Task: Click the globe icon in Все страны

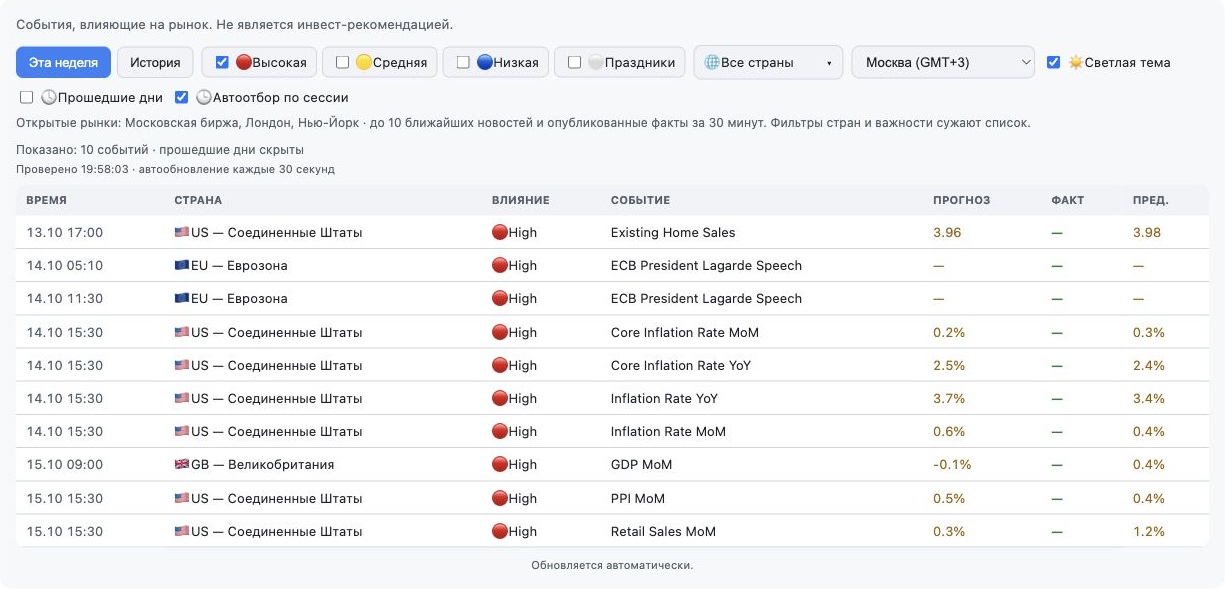Action: pos(712,62)
